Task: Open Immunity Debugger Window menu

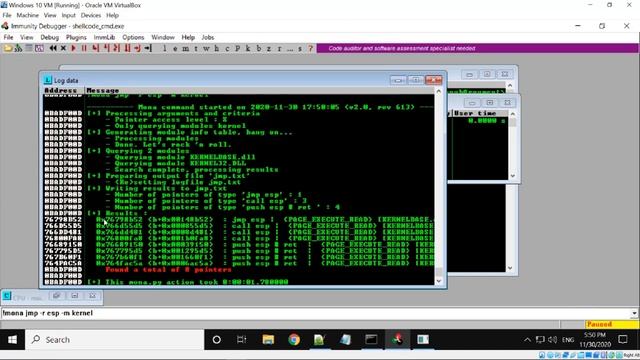Action: pos(163,37)
